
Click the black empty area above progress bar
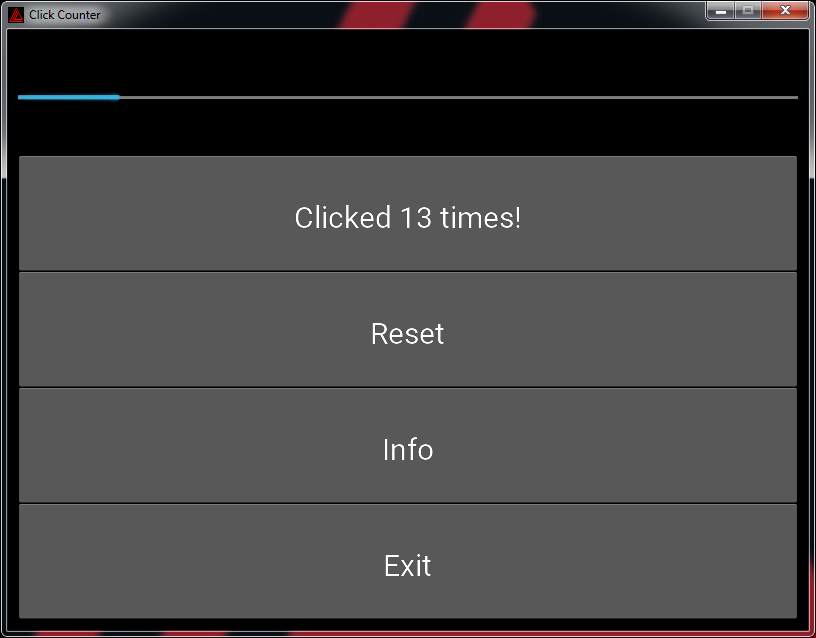point(408,61)
